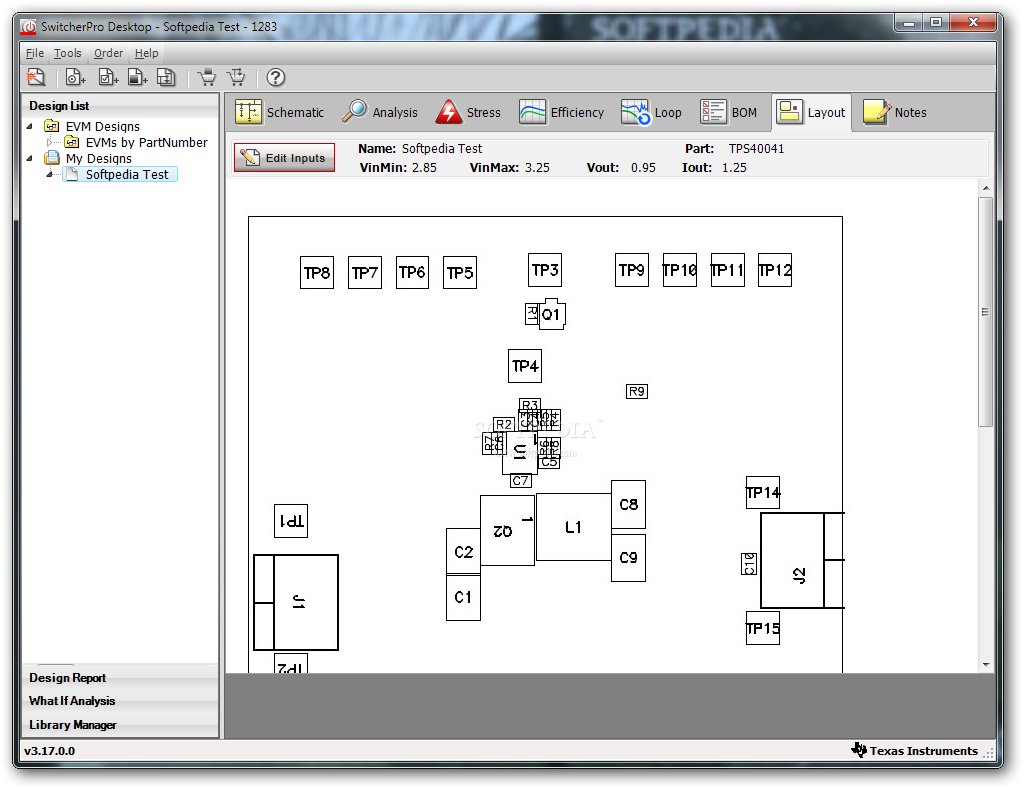
Task: Click the J1 connector footprint
Action: click(296, 602)
